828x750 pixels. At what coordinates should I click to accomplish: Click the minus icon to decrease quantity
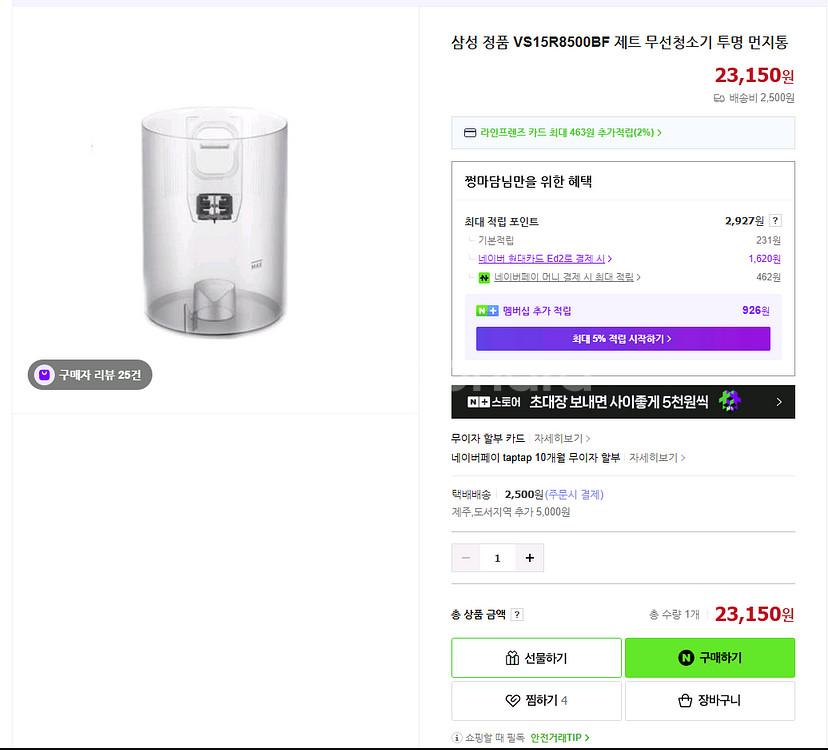[x=466, y=558]
